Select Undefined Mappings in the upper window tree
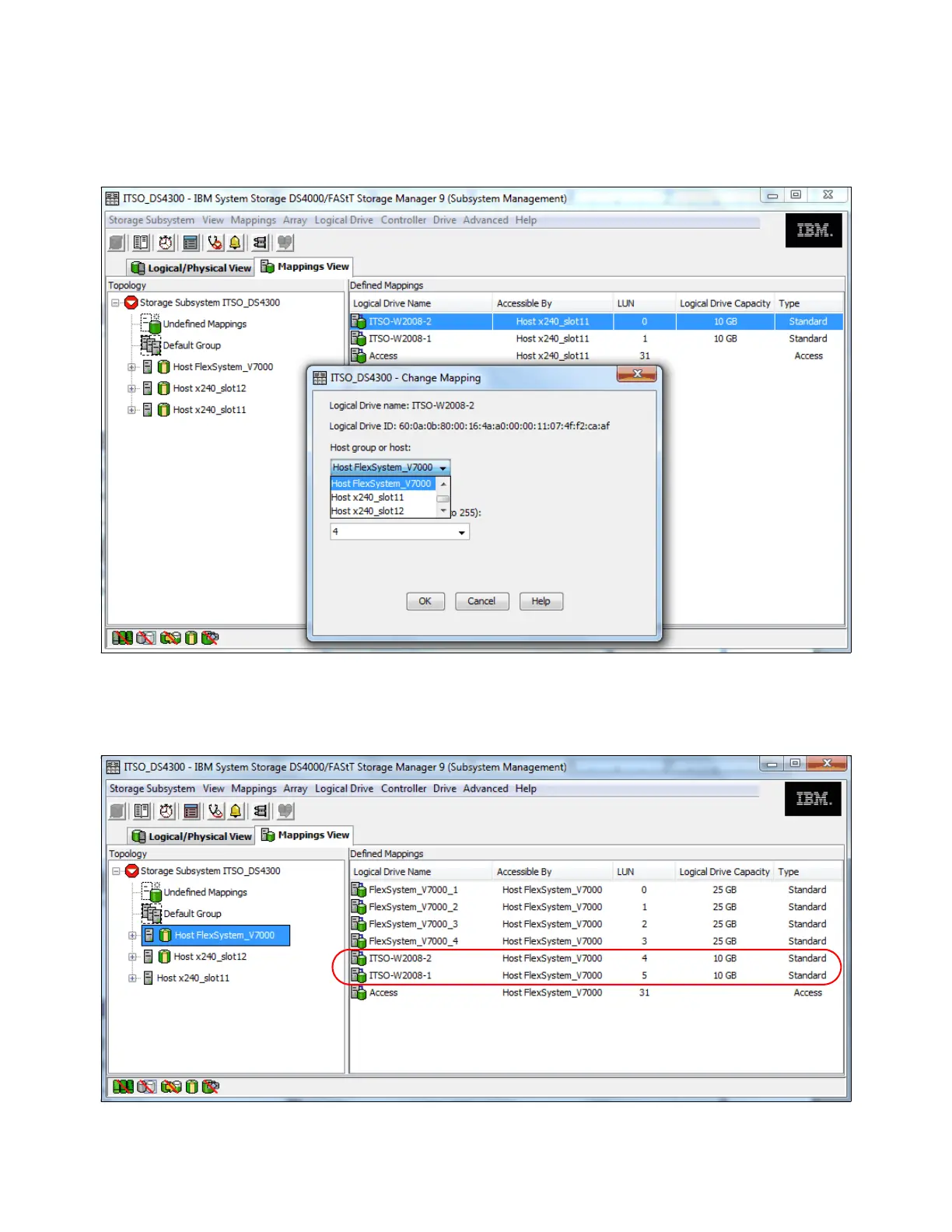 point(205,324)
